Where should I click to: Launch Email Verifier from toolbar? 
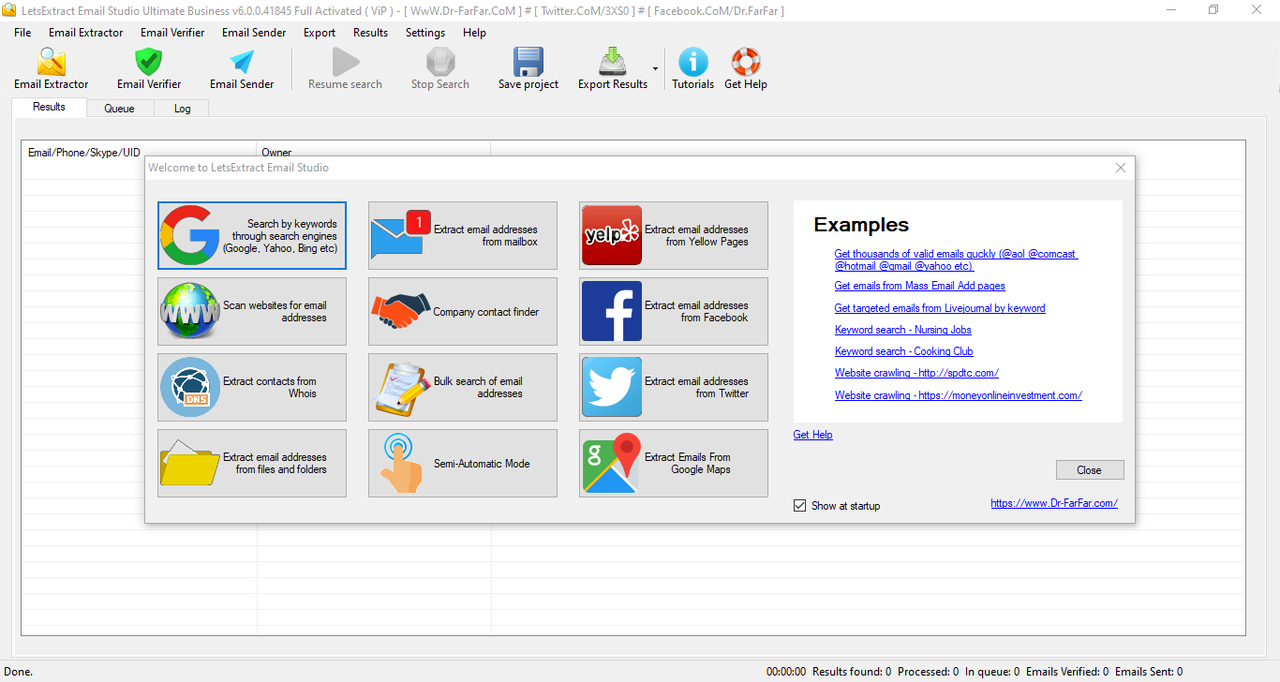[x=149, y=69]
